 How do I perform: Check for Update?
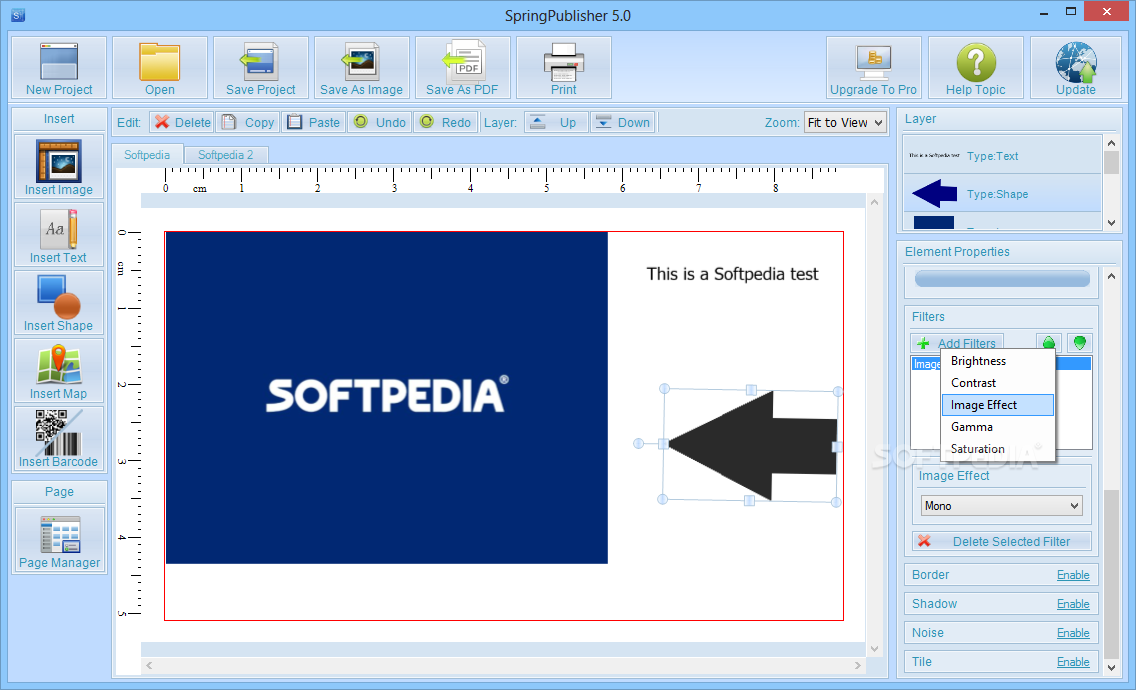pyautogui.click(x=1076, y=68)
